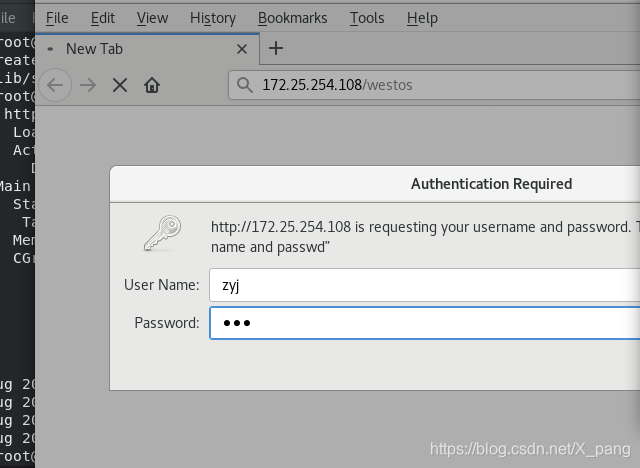Close the New Tab tab
This screenshot has height=468, width=640.
(x=242, y=49)
